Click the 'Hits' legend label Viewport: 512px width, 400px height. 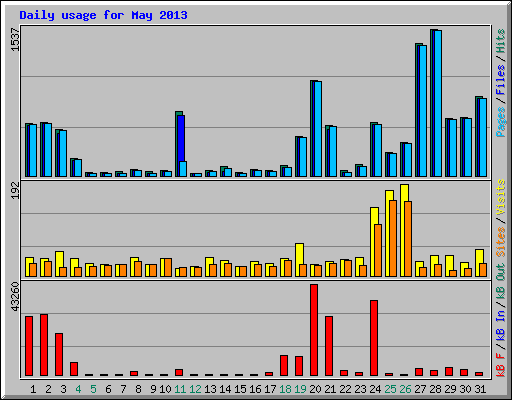(500, 41)
